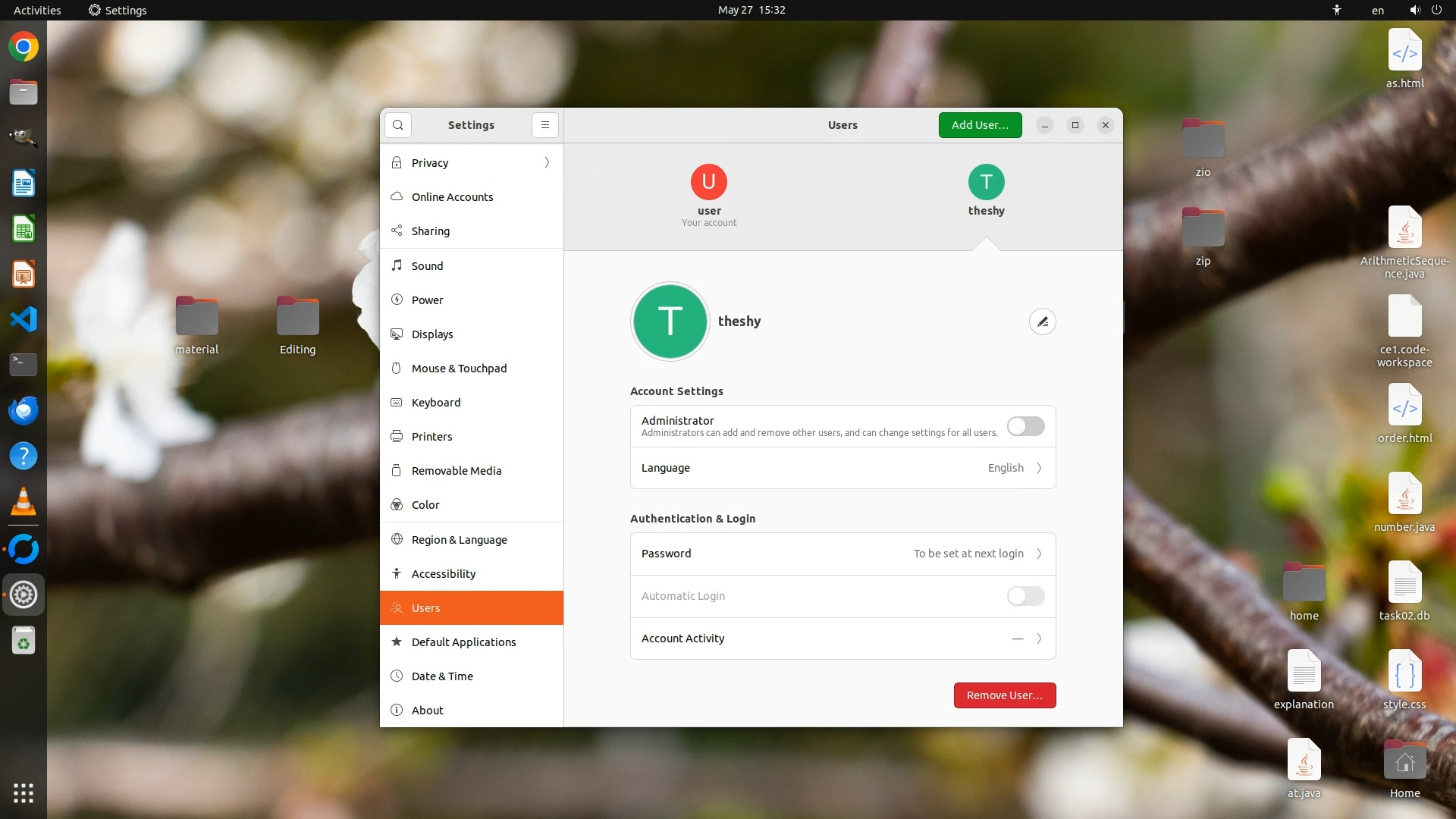
Task: Select the red user account avatar
Action: coord(708,182)
